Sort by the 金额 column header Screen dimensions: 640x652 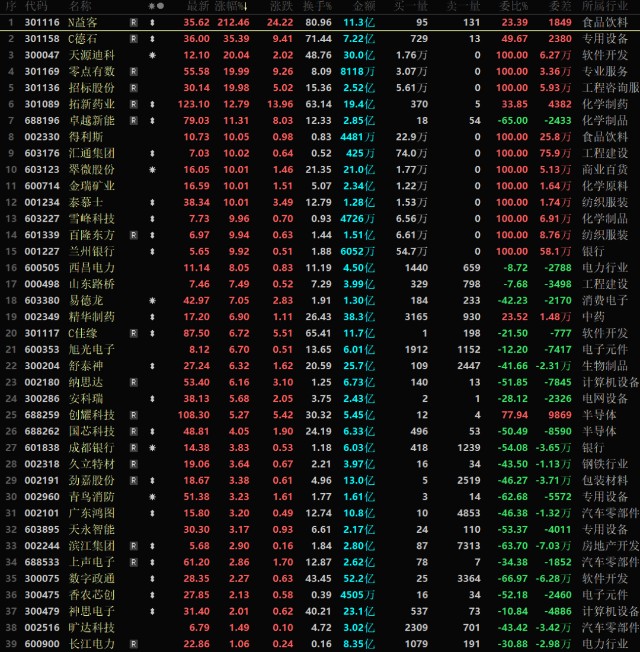click(x=364, y=6)
